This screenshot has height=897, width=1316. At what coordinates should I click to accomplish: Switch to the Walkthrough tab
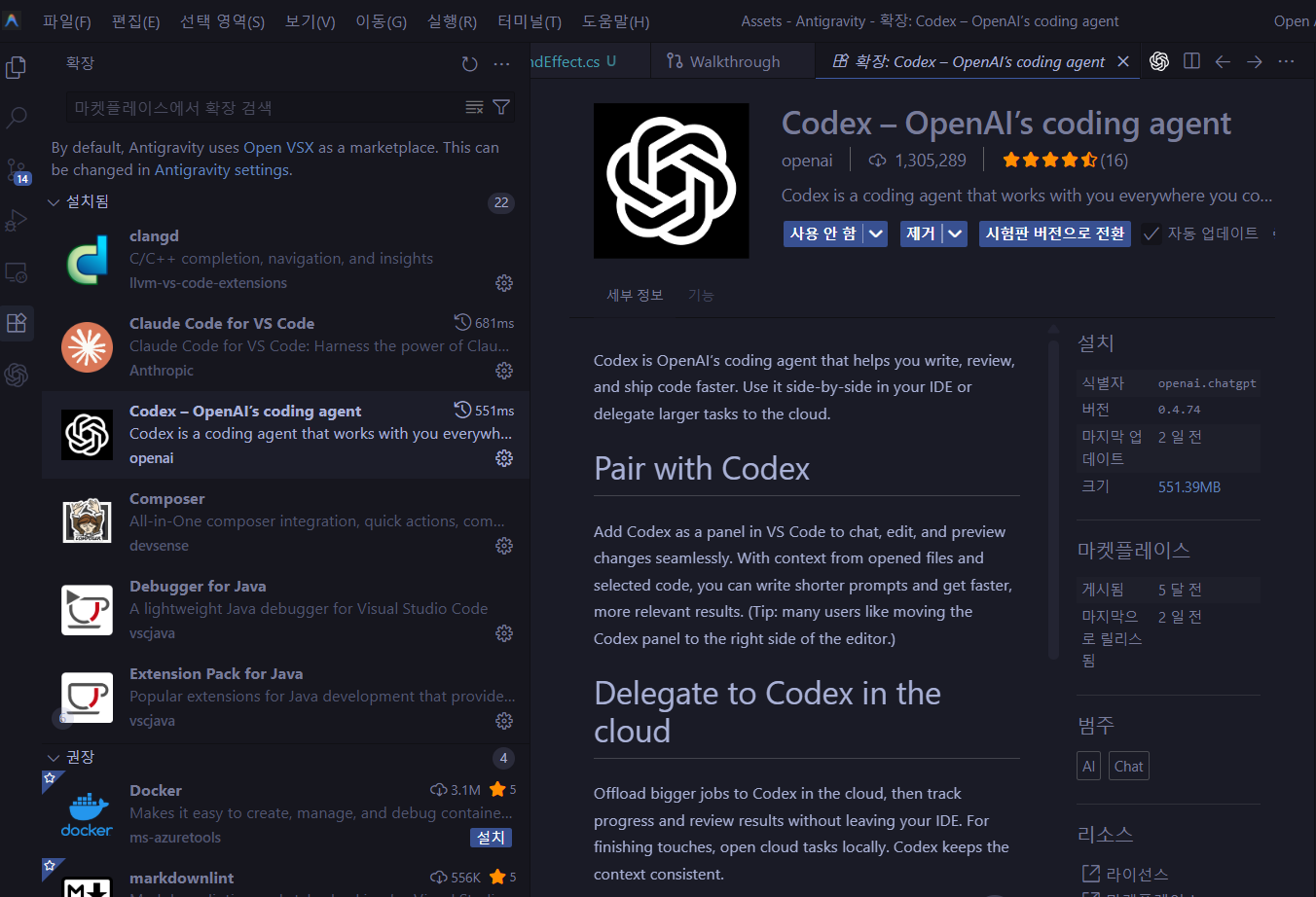point(732,61)
